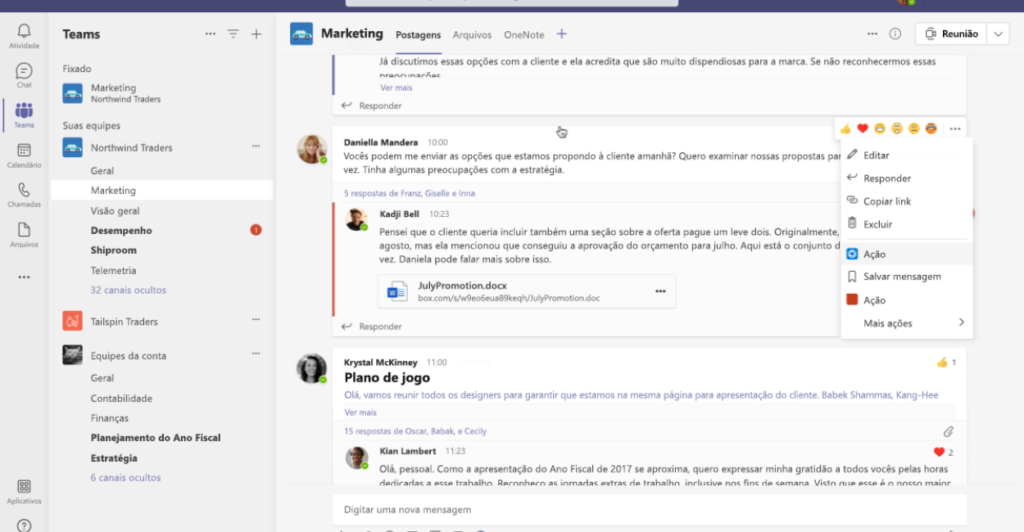Click the plus icon to join or create a team
Screen dimensions: 1024x532
[x=257, y=34]
